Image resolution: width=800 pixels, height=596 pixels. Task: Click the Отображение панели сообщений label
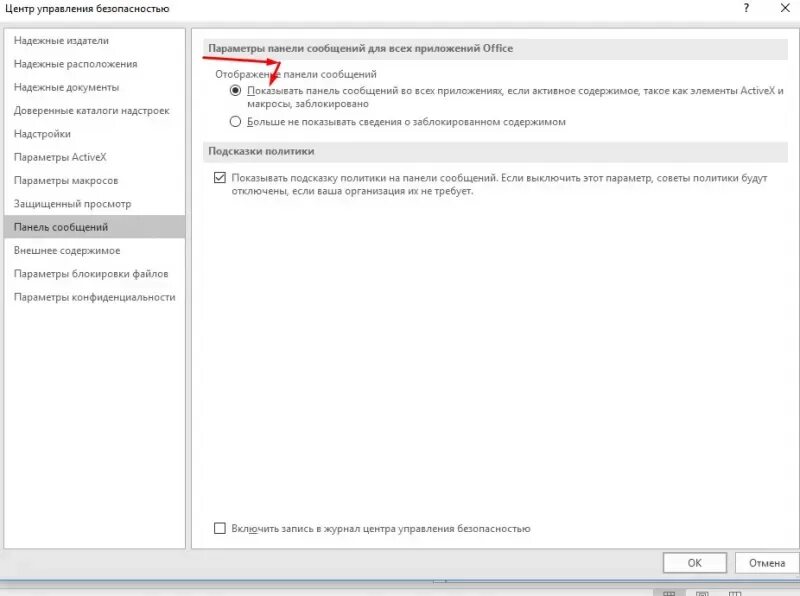coord(296,74)
